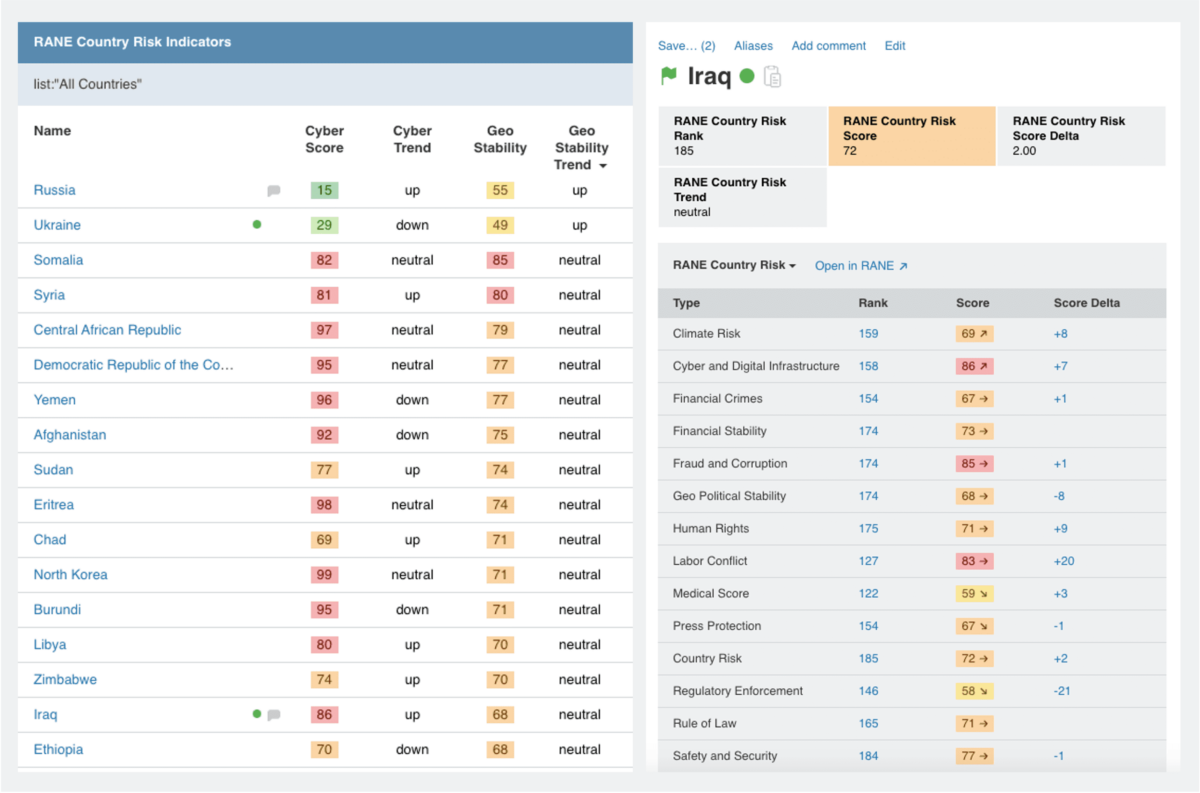Select the RANE Country Risk Trend card
The height and width of the screenshot is (793, 1200).
[743, 197]
